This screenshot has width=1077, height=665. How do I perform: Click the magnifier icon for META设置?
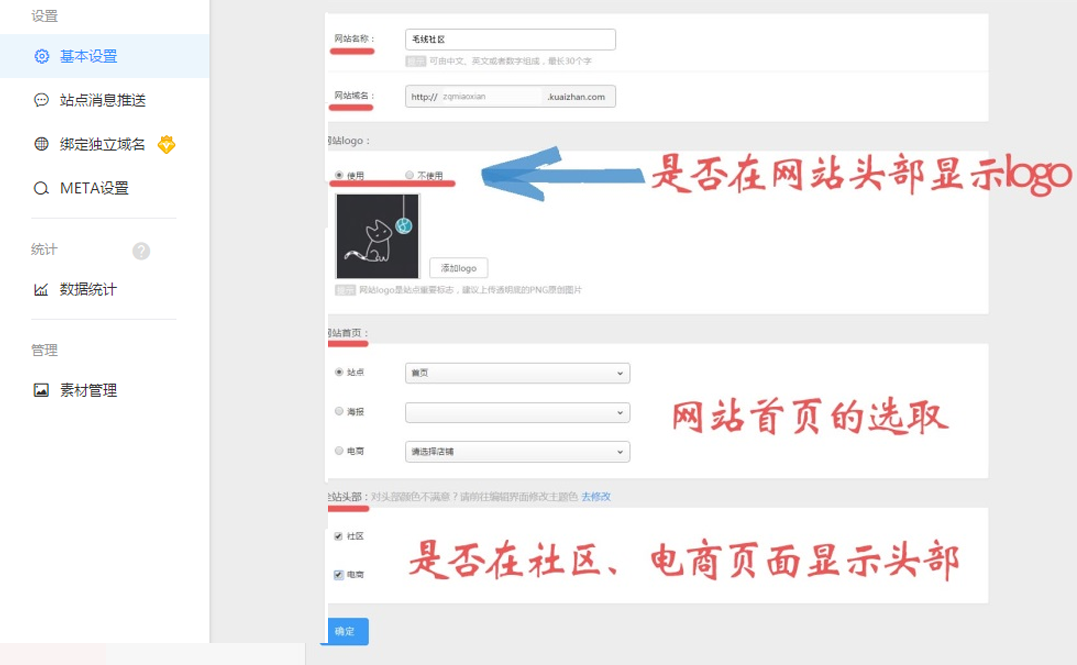tap(41, 188)
